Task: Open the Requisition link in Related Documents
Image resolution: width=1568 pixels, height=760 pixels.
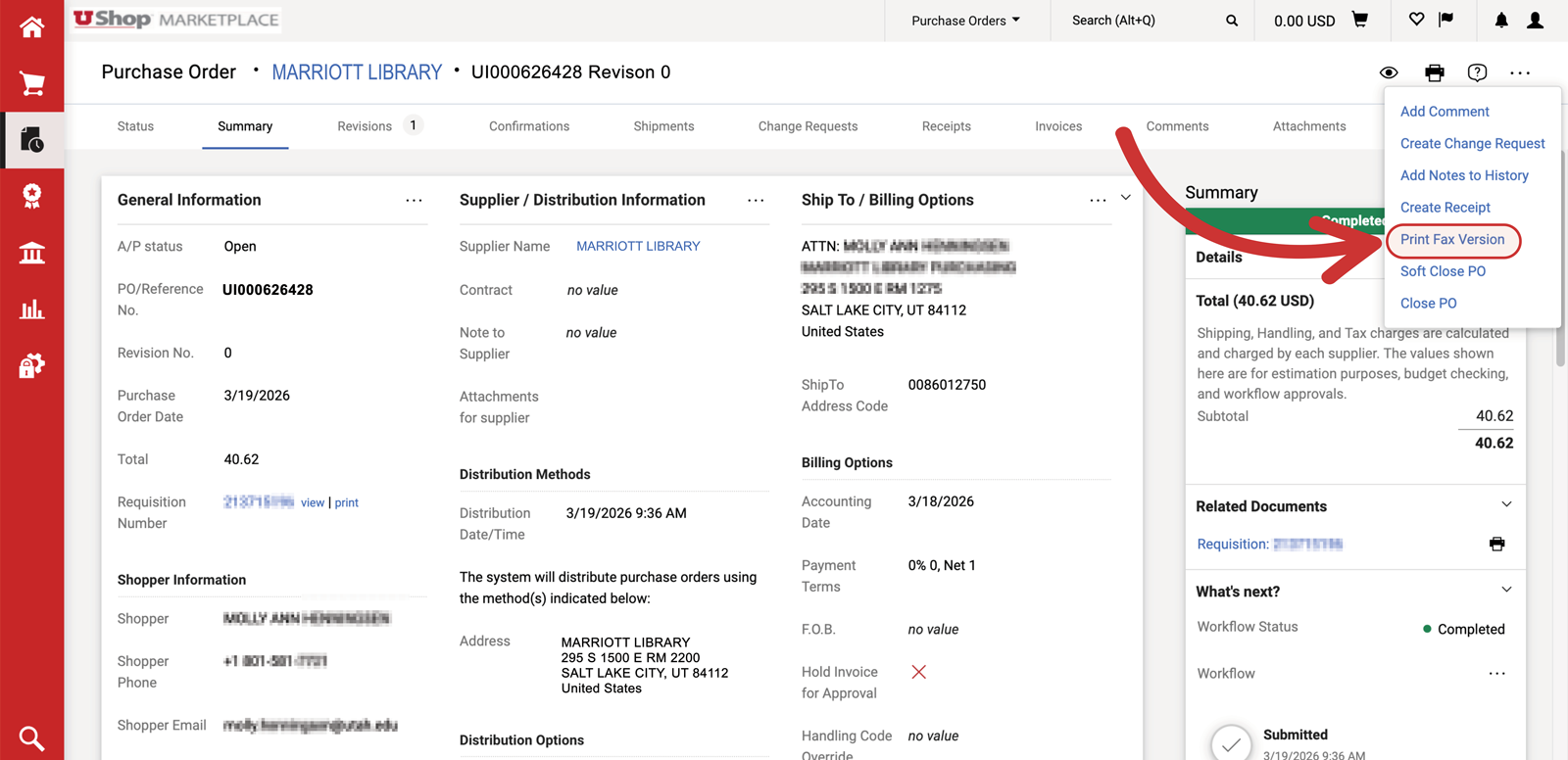Action: point(1270,544)
